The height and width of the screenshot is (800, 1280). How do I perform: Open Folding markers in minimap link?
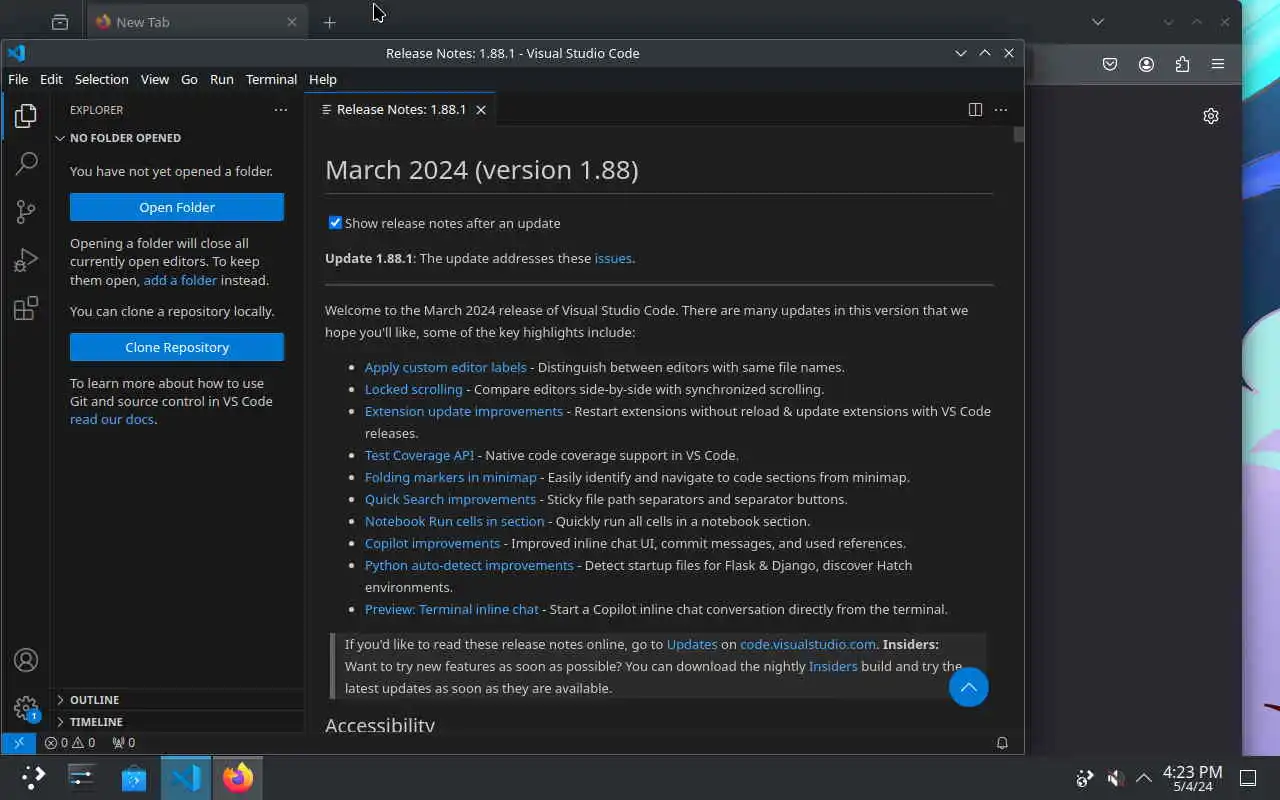pos(451,477)
